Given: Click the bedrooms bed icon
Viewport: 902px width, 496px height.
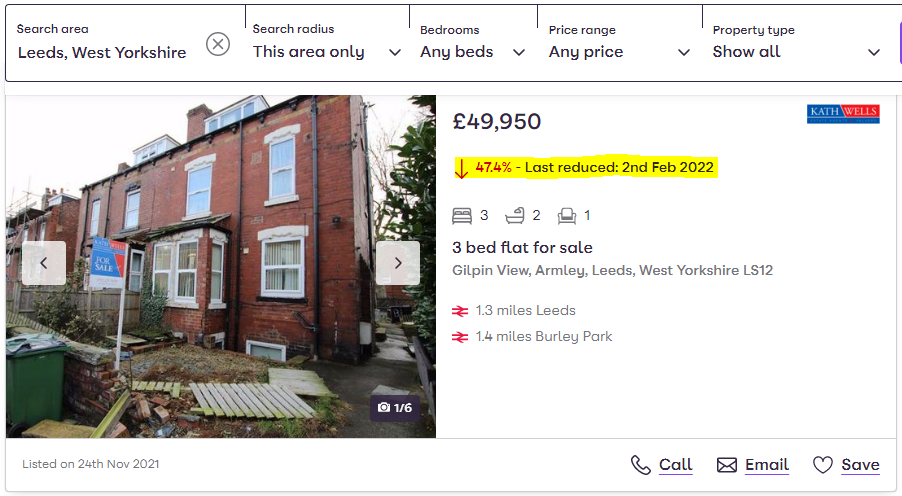Looking at the screenshot, I should point(462,215).
